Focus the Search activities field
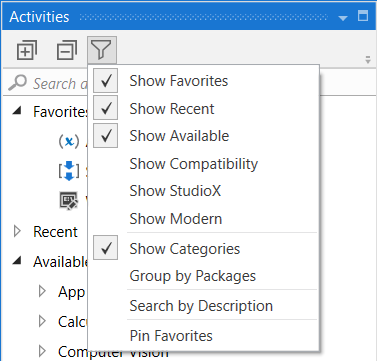This screenshot has height=361, width=377. pos(60,83)
